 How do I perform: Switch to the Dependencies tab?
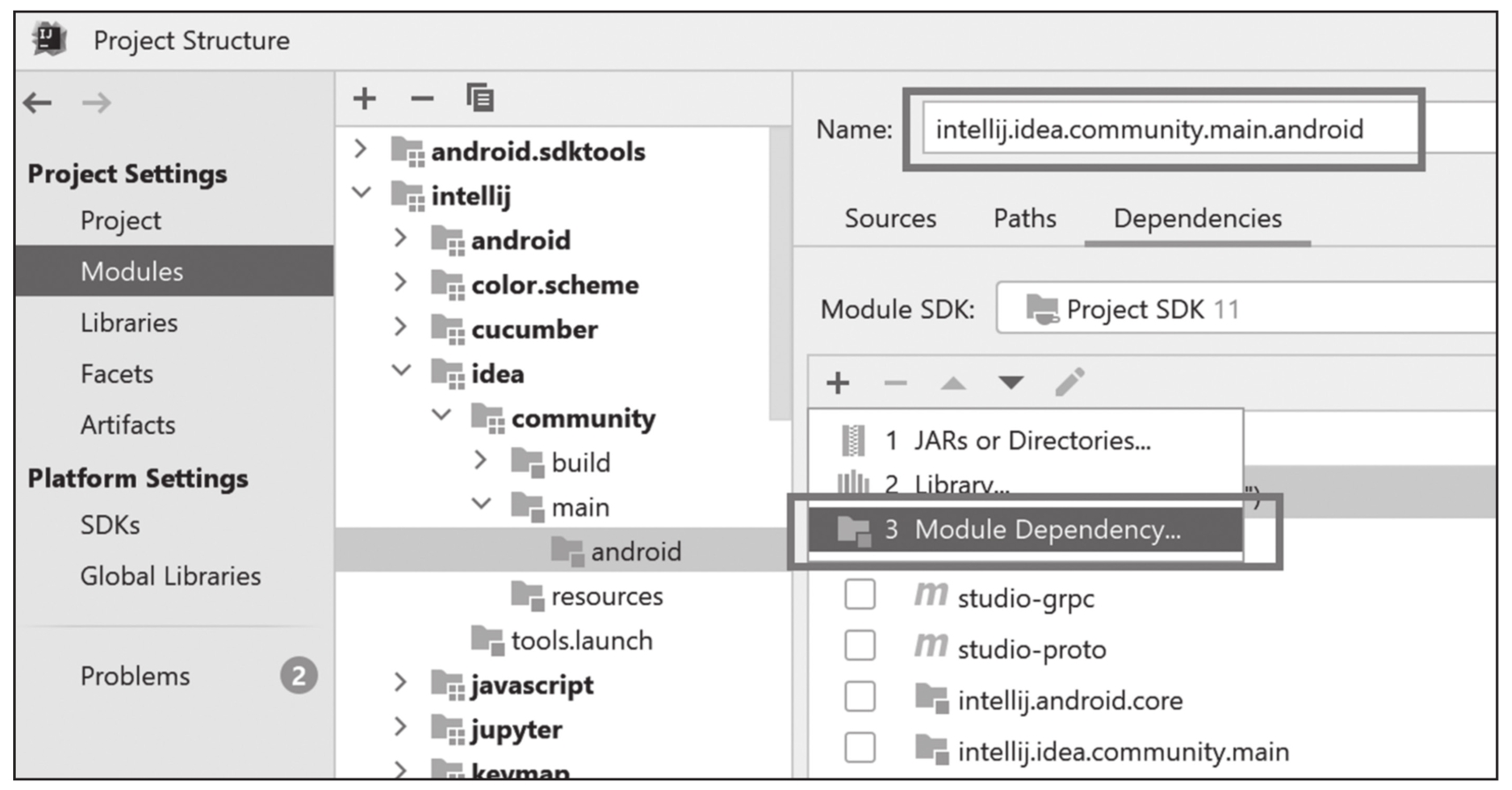[1198, 218]
